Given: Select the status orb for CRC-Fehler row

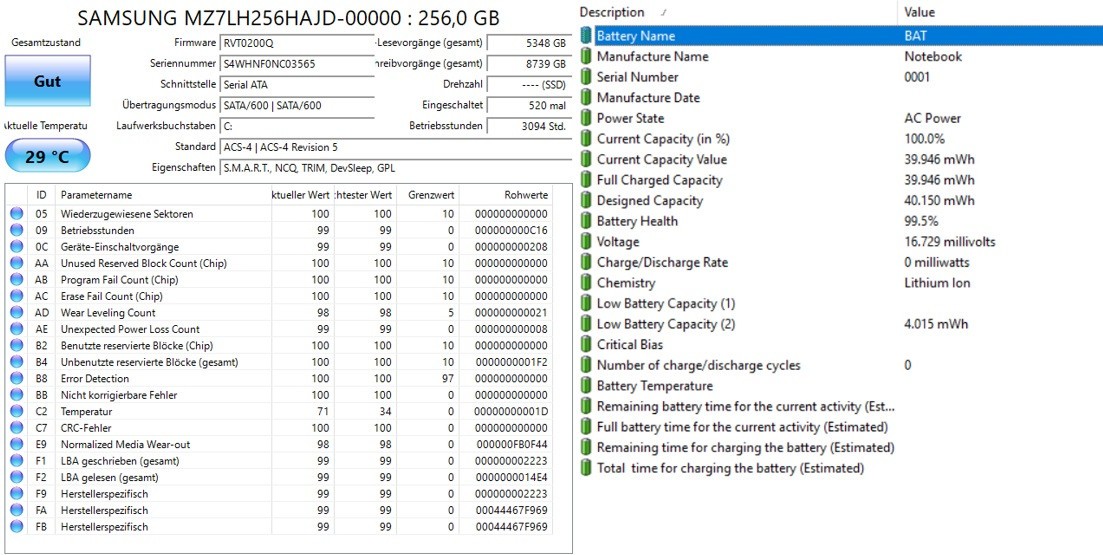Looking at the screenshot, I should pos(16,428).
